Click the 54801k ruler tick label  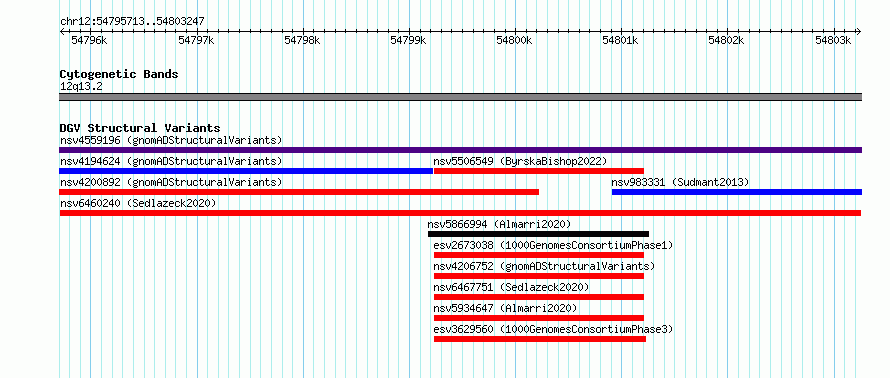(620, 40)
